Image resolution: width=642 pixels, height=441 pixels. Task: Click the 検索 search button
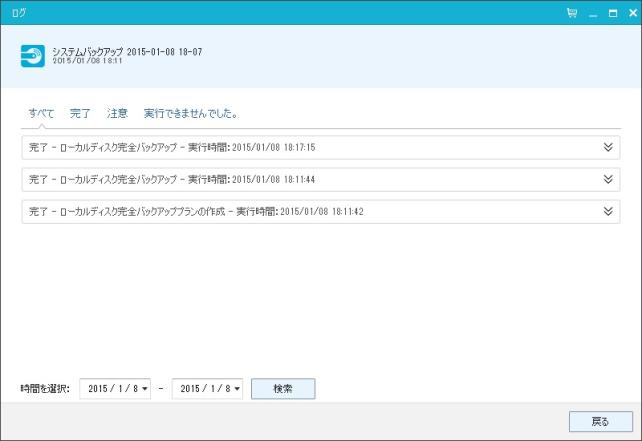(283, 389)
